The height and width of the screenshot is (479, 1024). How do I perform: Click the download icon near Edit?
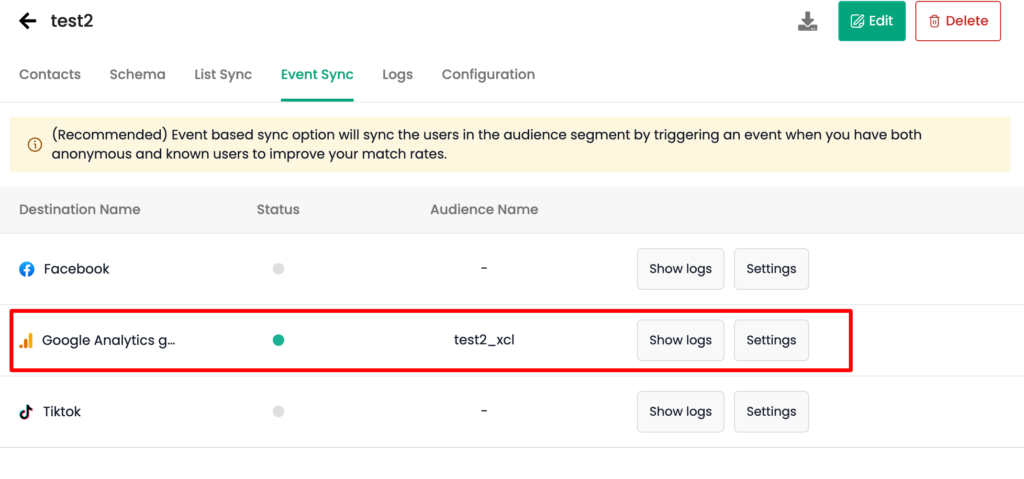tap(808, 21)
